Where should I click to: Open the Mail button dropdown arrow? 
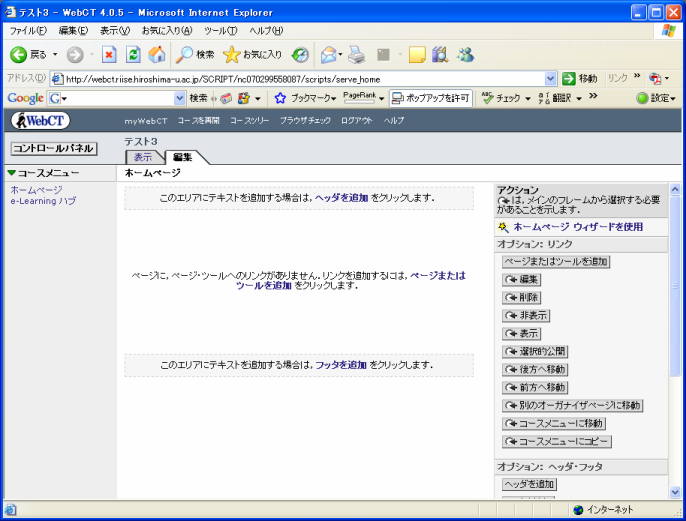[340, 55]
